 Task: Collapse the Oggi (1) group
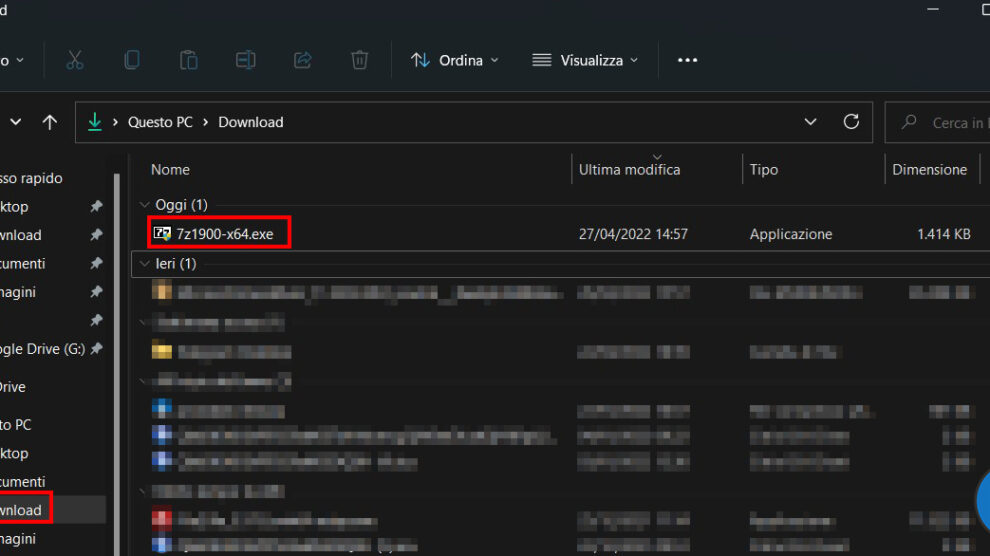(x=143, y=205)
